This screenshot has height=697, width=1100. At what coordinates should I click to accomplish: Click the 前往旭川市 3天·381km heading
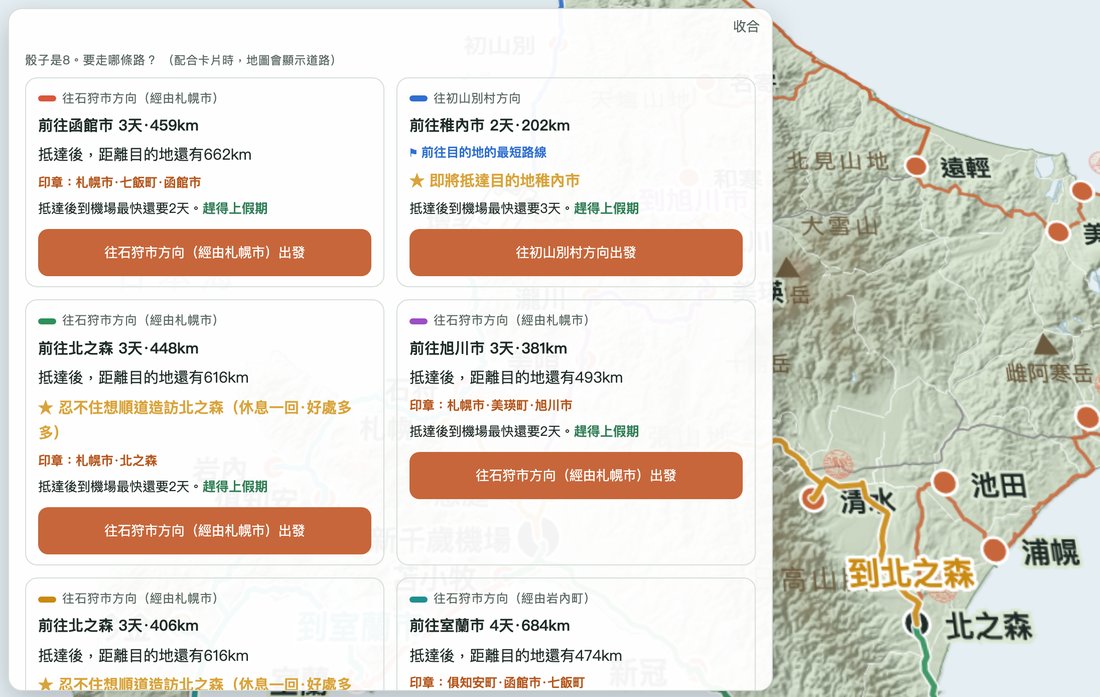[x=488, y=348]
